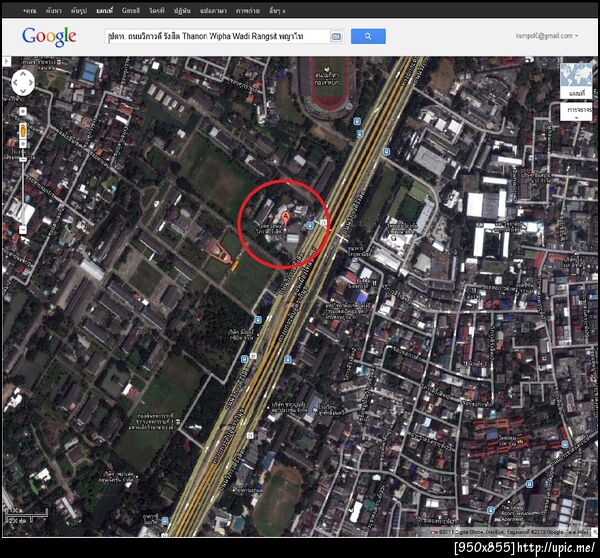Open ค้นหา (Search) in the top bar

pos(53,11)
